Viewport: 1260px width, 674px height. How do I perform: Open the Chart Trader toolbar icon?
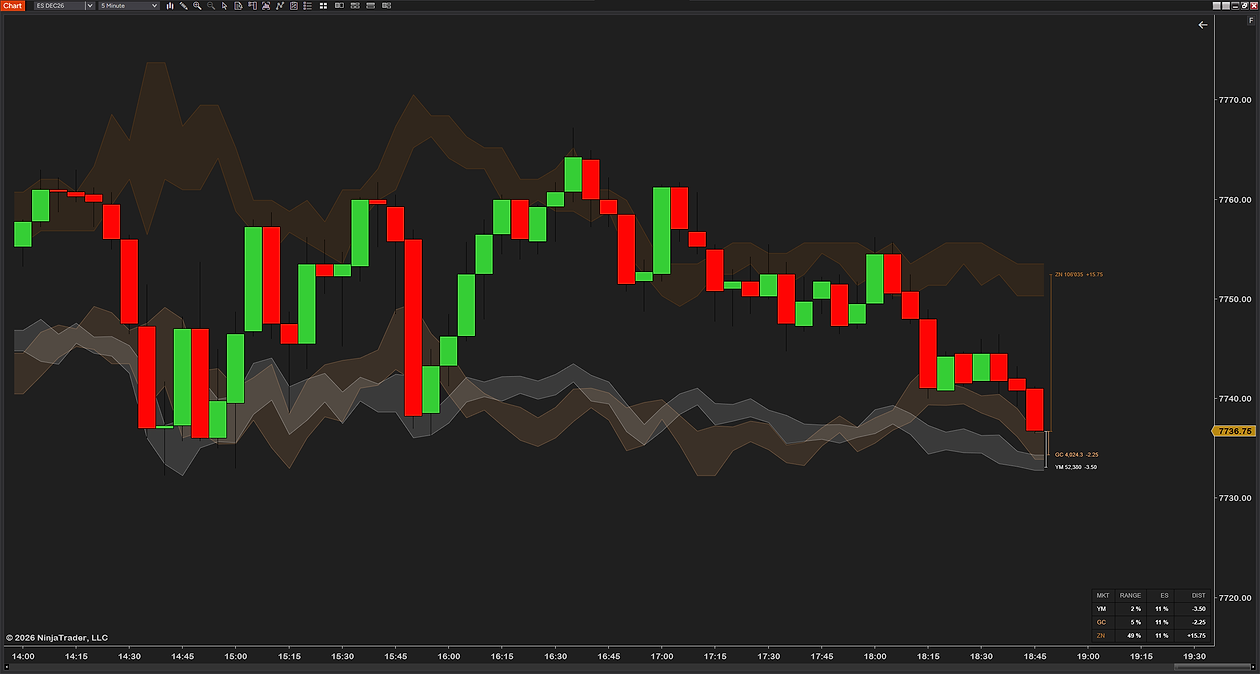click(252, 6)
